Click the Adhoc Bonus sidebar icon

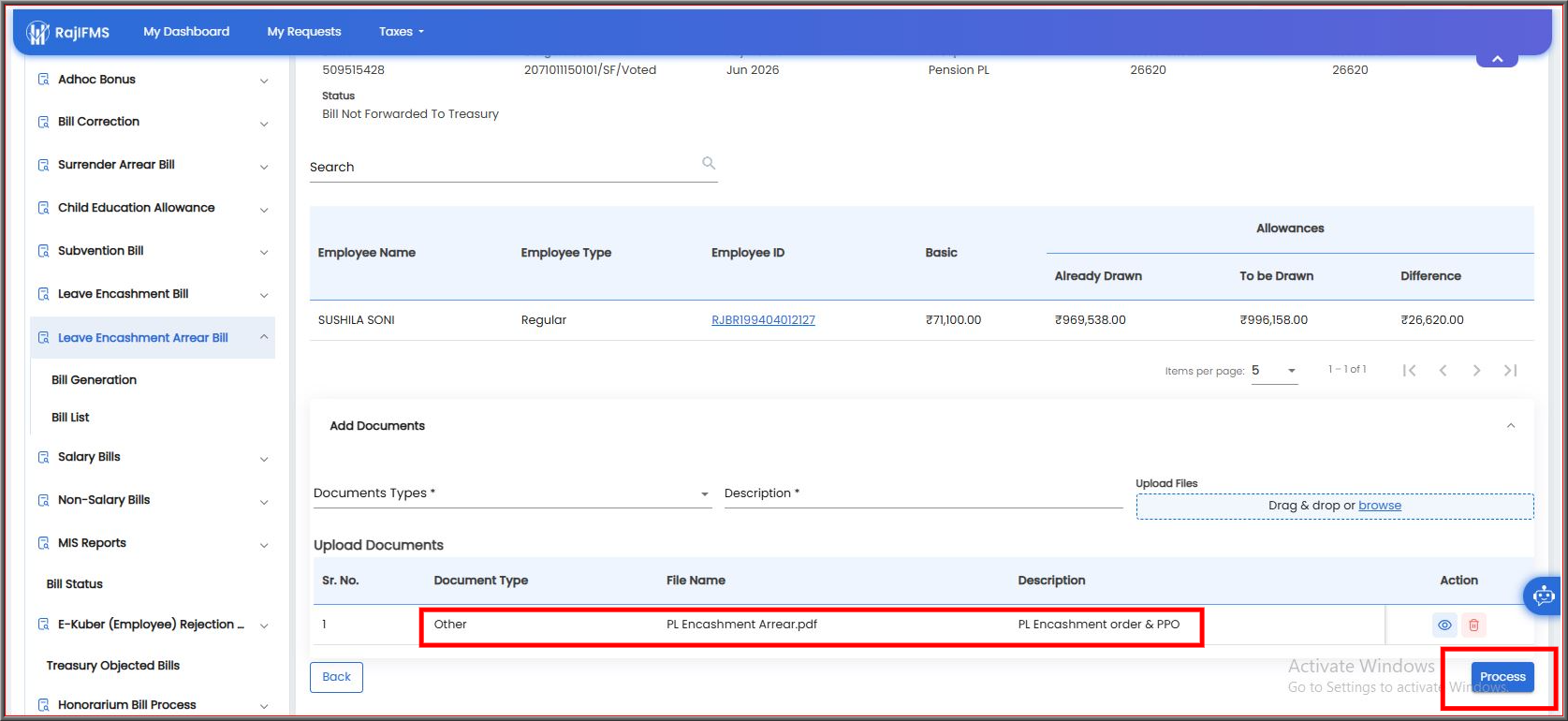tap(43, 80)
